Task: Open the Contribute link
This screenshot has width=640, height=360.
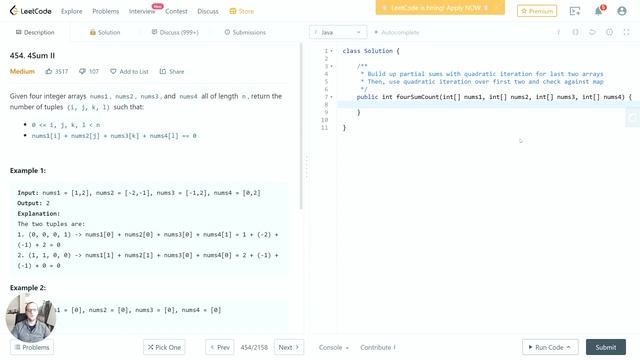Action: click(378, 347)
